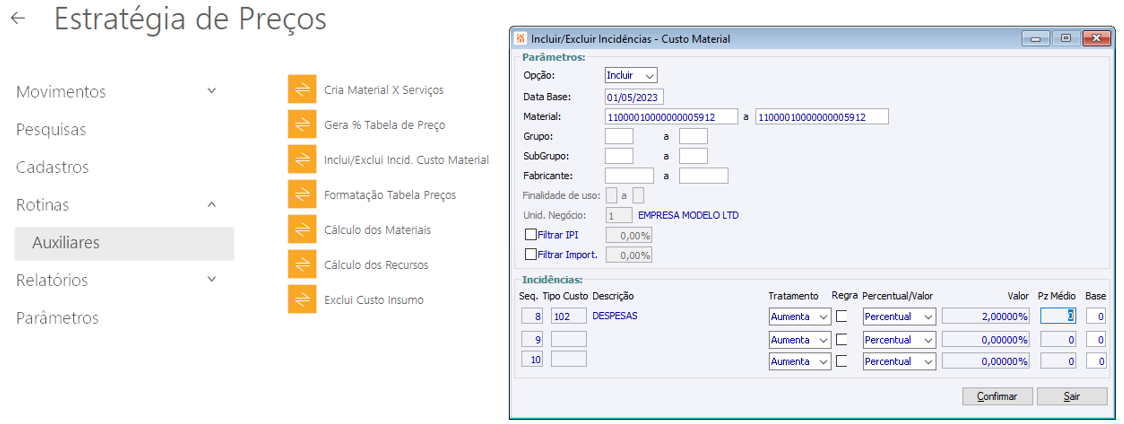
Task: Click the Inclui/Exclui Incid. Custo Material icon
Action: [302, 159]
